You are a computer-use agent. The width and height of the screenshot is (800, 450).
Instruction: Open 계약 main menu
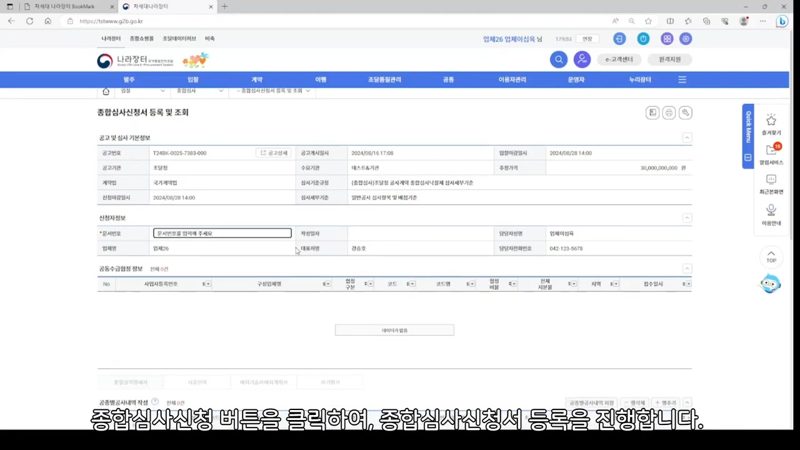(x=257, y=80)
